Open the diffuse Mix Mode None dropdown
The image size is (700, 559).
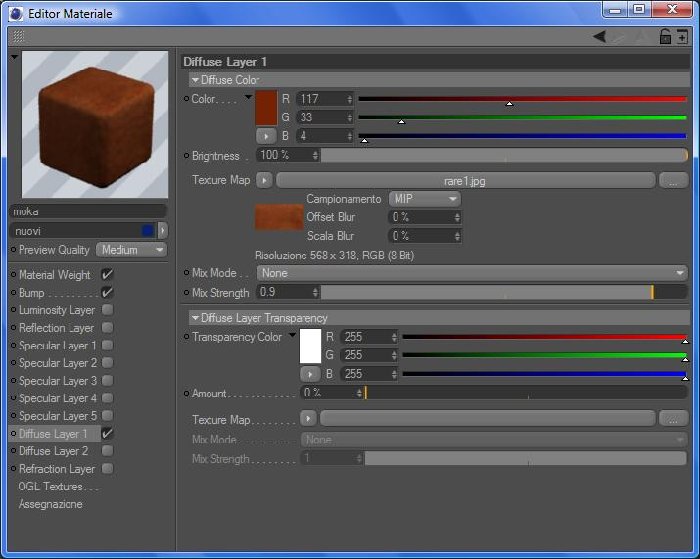pyautogui.click(x=472, y=273)
